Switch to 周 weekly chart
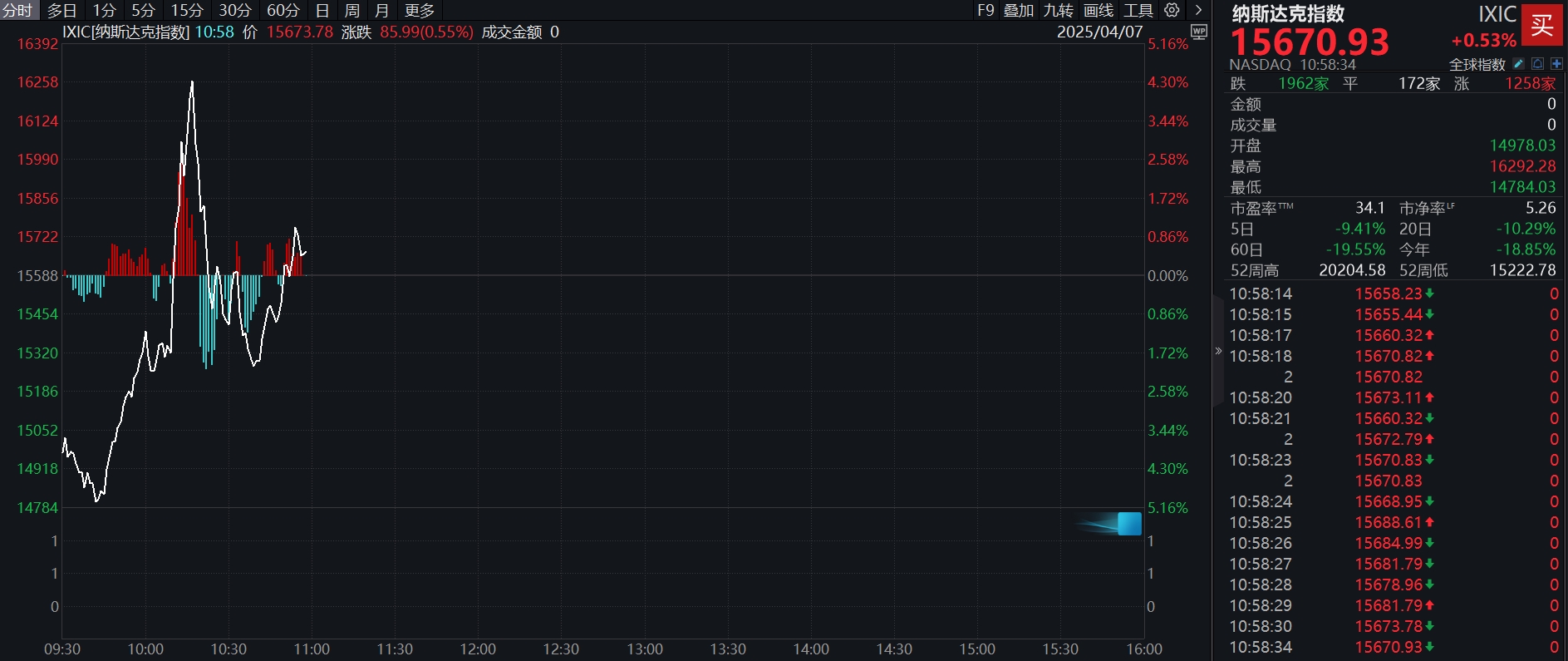The image size is (1568, 661). coord(352,10)
